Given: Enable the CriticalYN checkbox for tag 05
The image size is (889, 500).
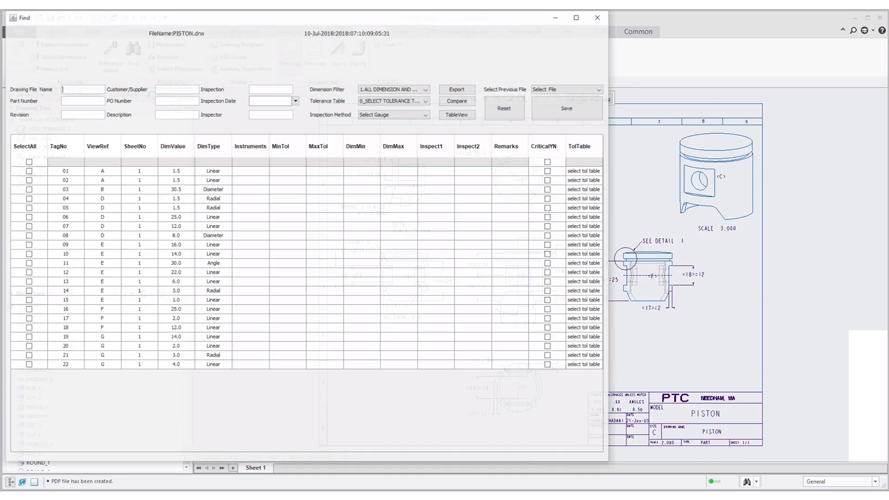Looking at the screenshot, I should click(x=547, y=208).
